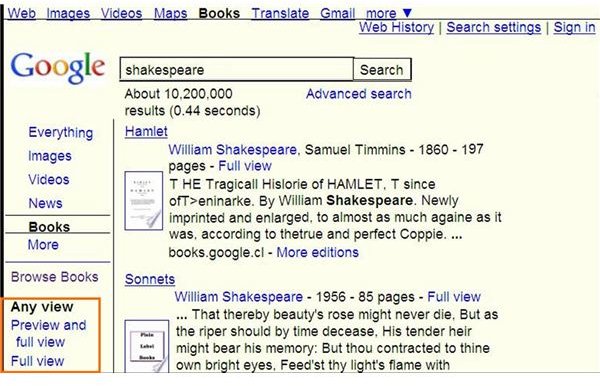Open Translate in the top navigation
The width and height of the screenshot is (600, 386).
coord(280,13)
